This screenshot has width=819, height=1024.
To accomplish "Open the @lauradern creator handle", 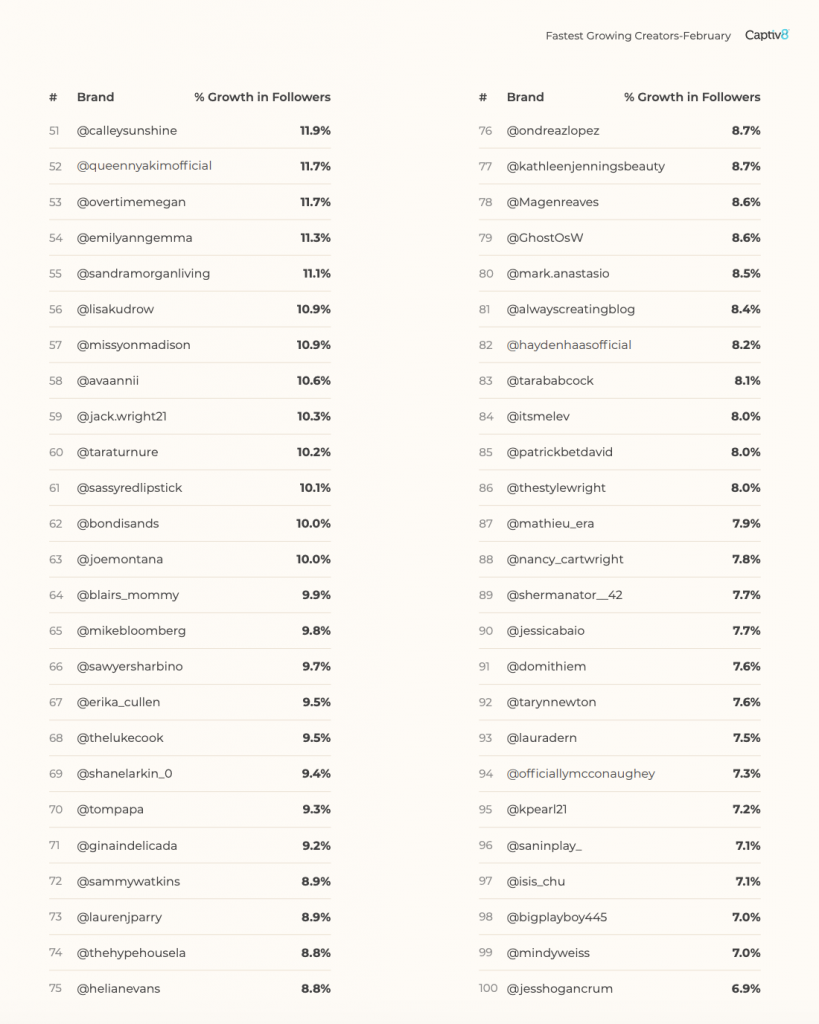I will [541, 738].
